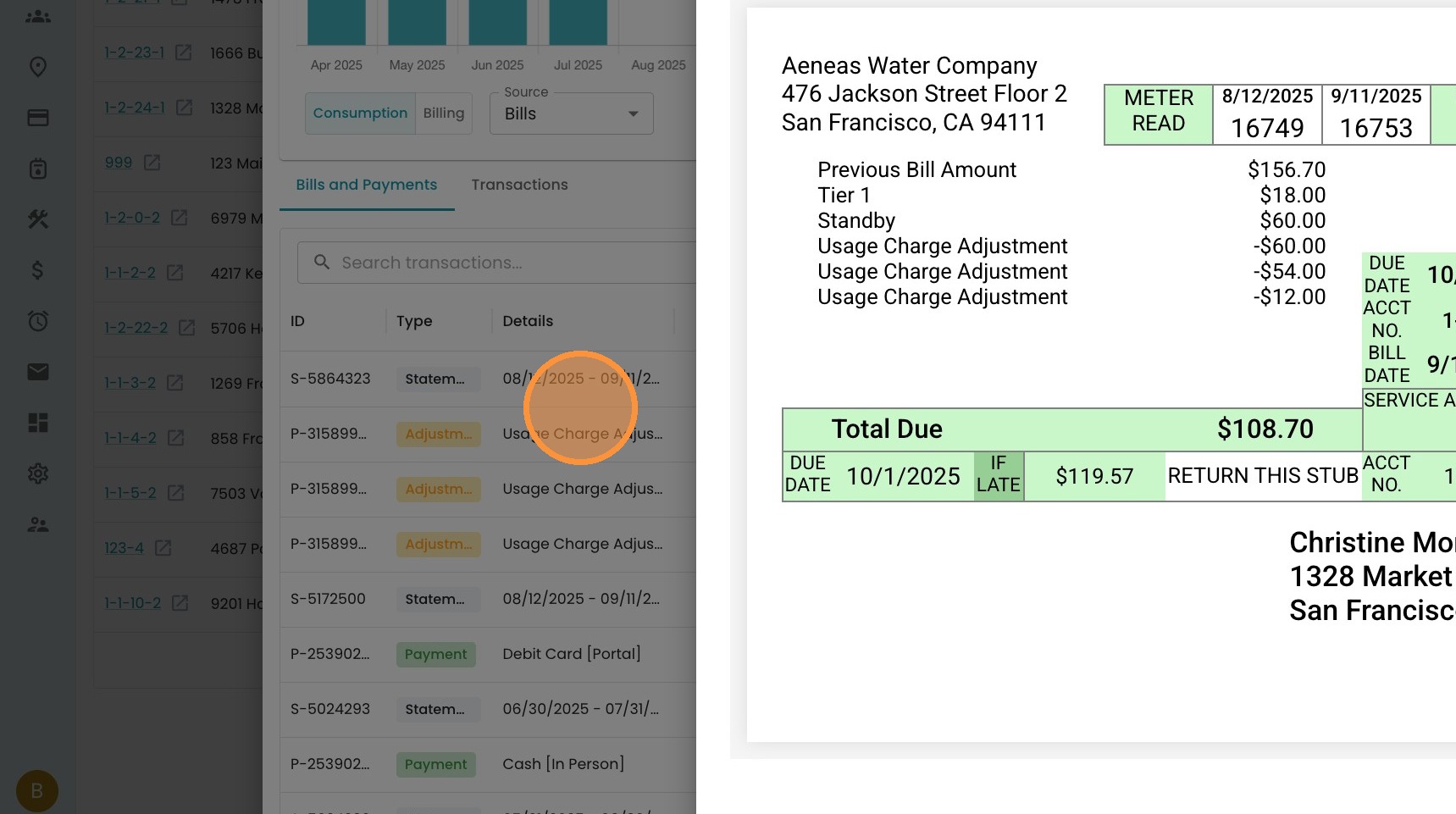Open the Source dropdown showing Bills

pyautogui.click(x=571, y=114)
